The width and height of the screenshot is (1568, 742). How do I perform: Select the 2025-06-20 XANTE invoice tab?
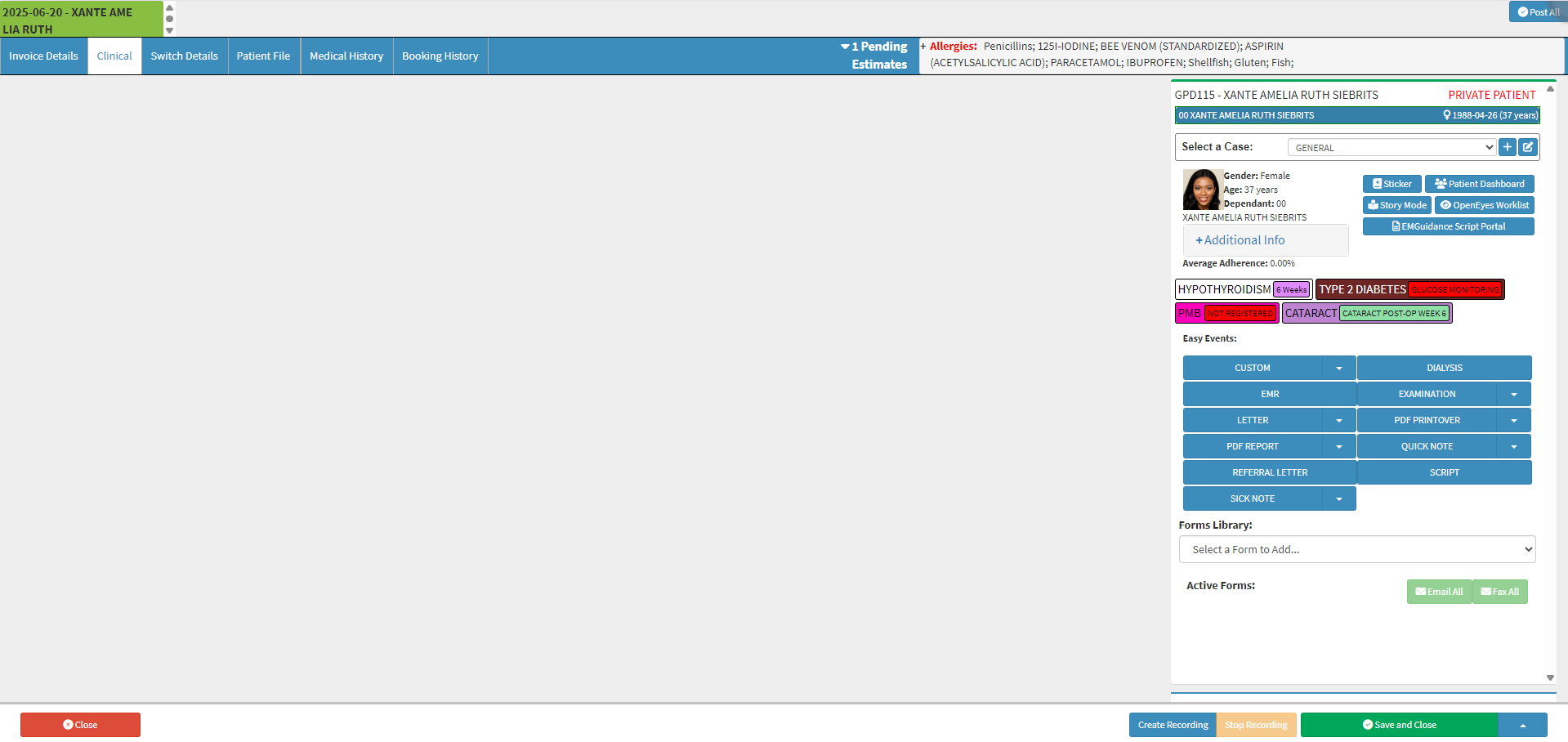82,19
